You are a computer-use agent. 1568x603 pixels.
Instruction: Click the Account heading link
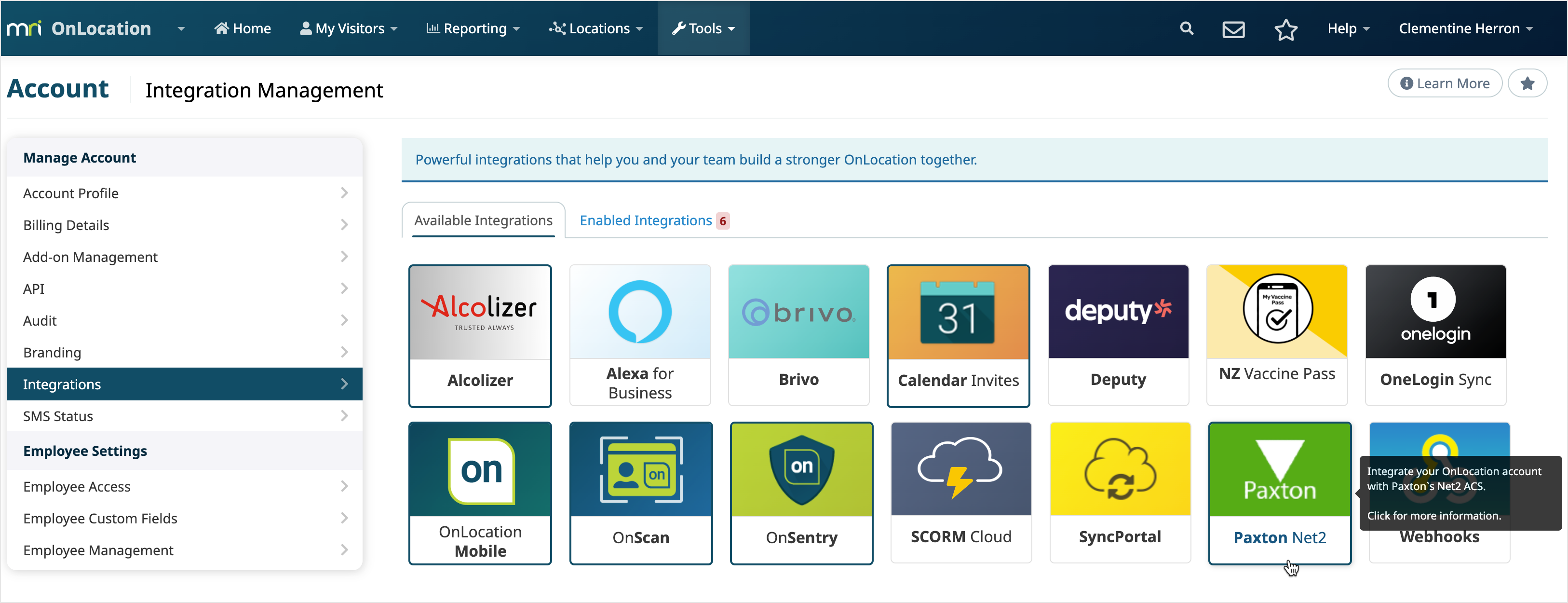click(58, 89)
